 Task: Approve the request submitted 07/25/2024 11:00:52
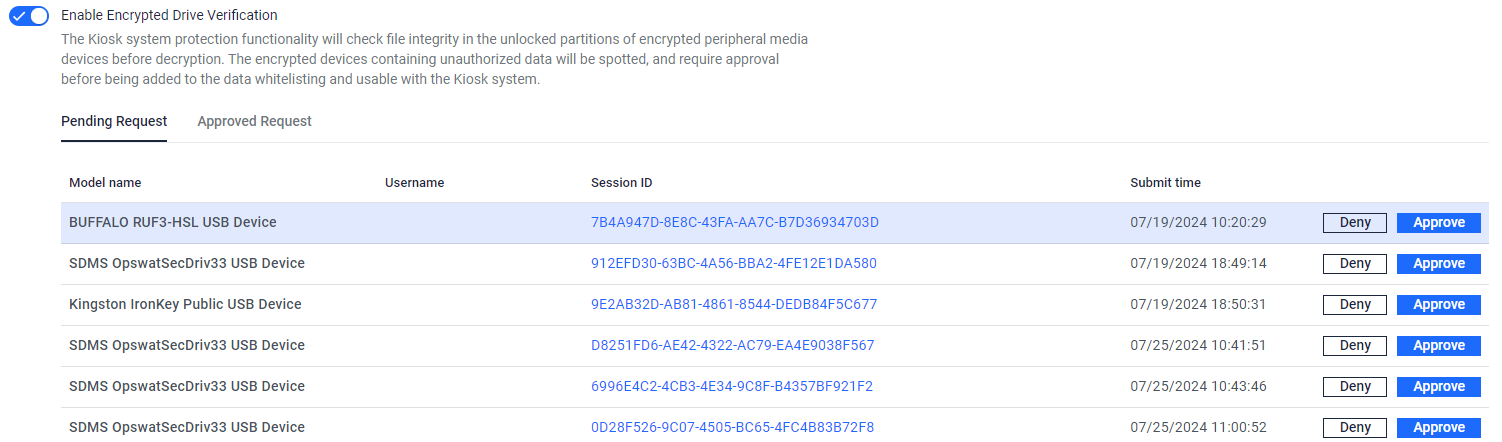1439,428
